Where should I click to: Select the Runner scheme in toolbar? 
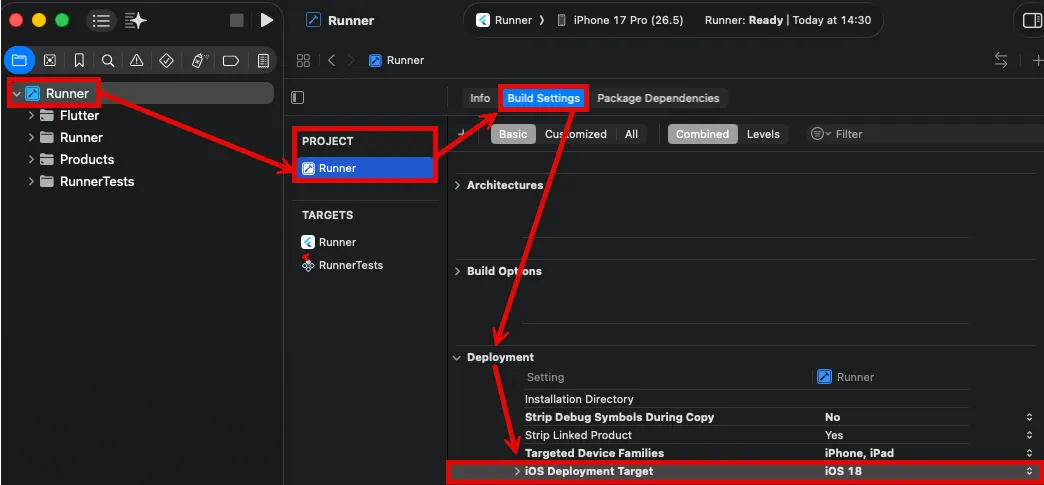point(504,20)
